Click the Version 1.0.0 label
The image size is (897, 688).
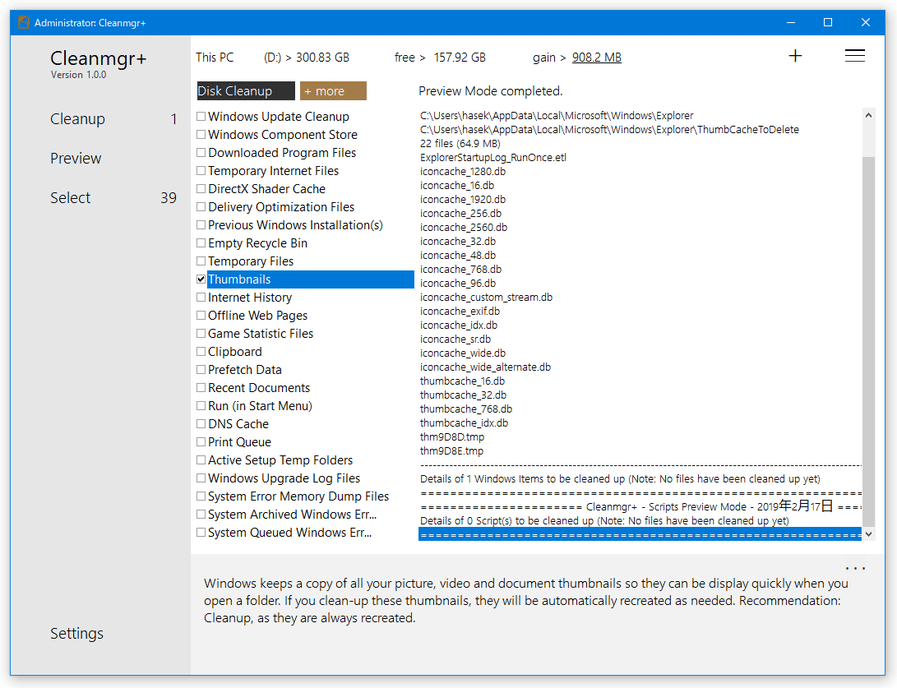(78, 75)
